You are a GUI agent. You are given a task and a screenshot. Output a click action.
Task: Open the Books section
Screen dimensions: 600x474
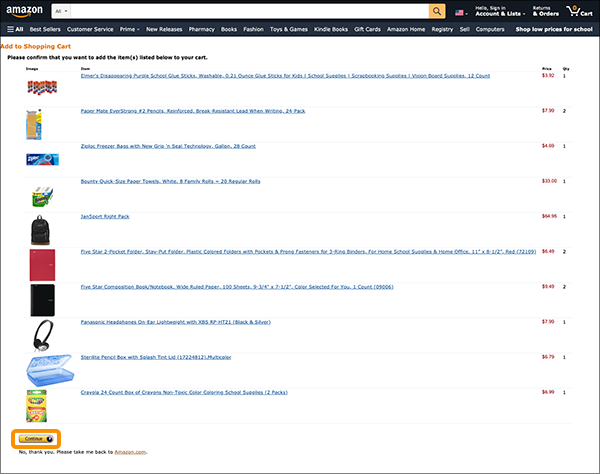(229, 29)
